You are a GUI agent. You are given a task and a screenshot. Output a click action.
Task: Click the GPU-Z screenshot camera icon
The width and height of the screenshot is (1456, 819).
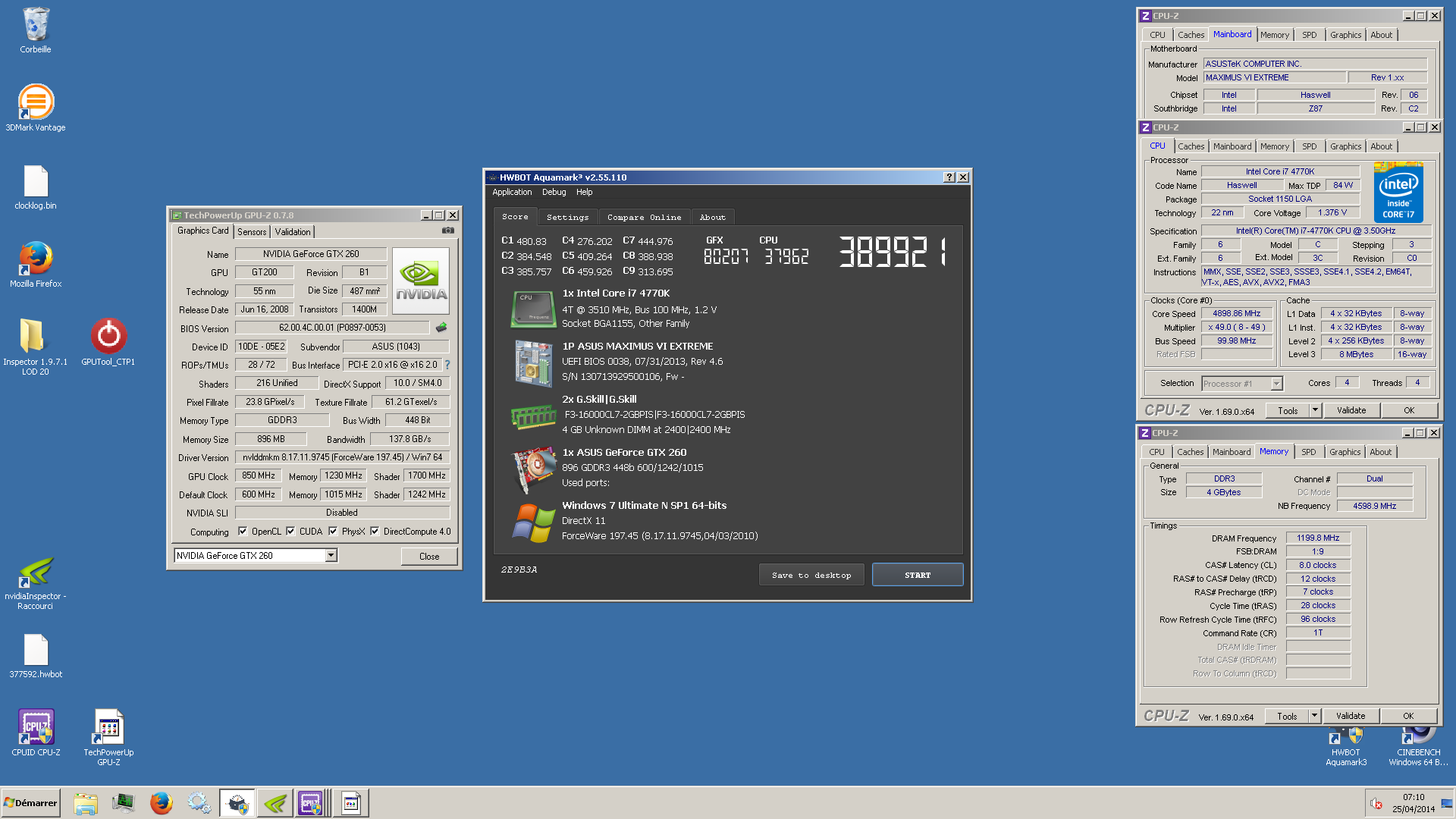point(448,231)
